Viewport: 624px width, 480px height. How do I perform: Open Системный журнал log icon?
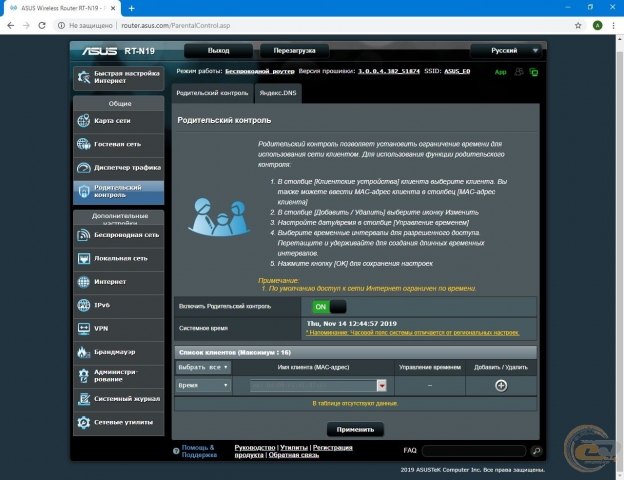pos(84,399)
